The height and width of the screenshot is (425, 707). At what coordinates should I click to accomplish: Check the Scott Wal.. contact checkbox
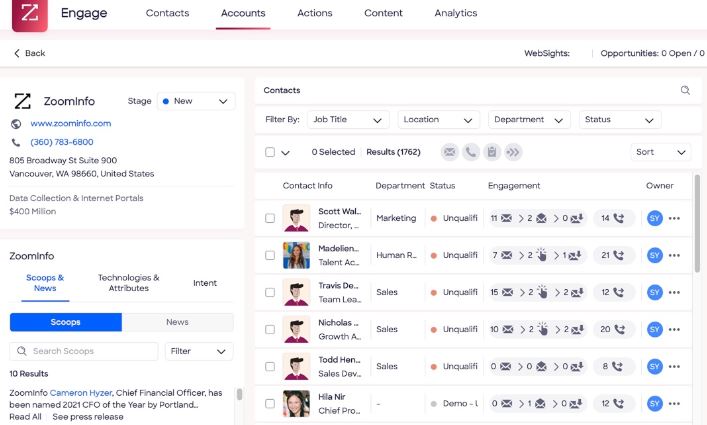(270, 218)
